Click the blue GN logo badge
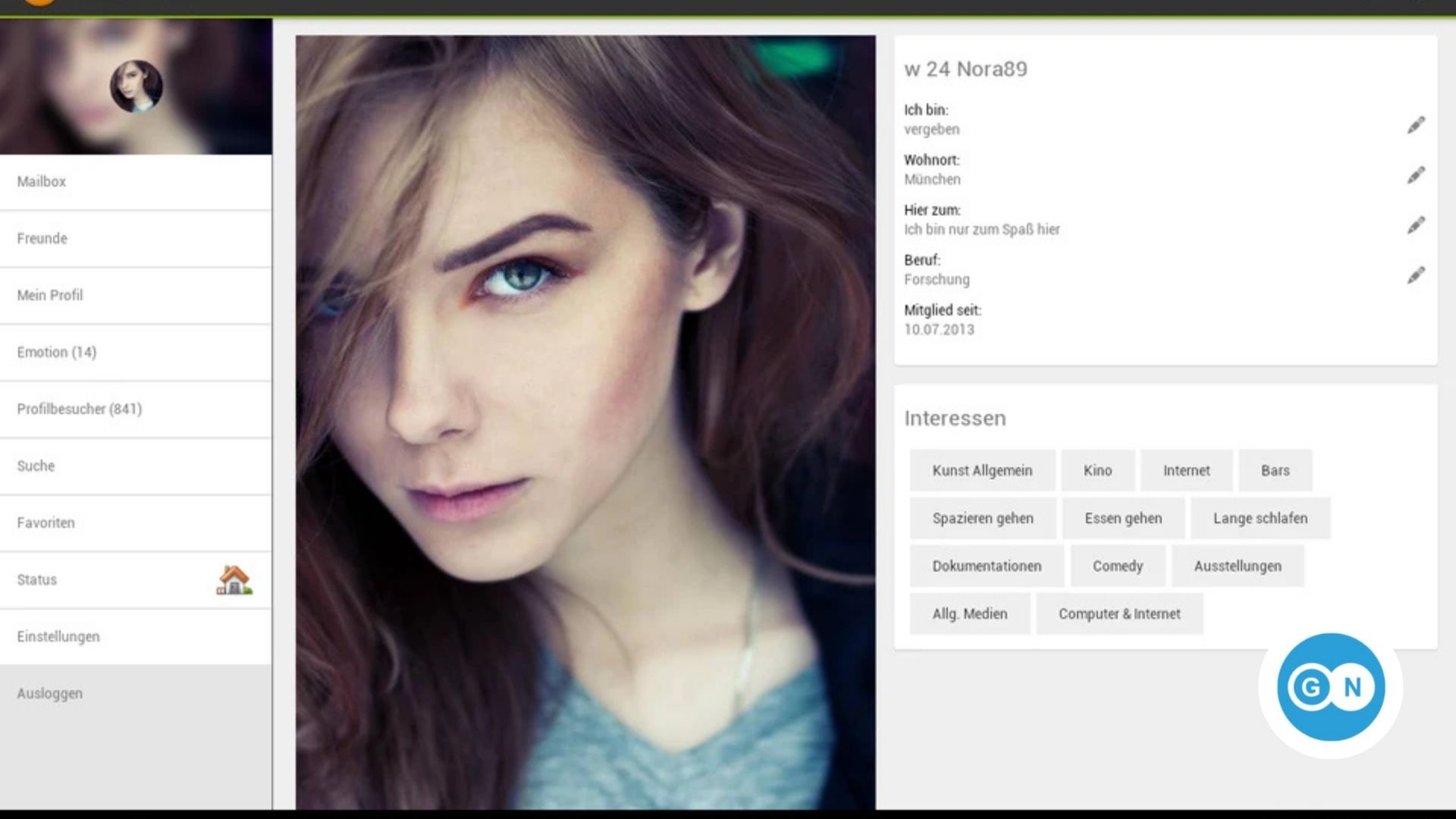The height and width of the screenshot is (819, 1456). pyautogui.click(x=1331, y=687)
